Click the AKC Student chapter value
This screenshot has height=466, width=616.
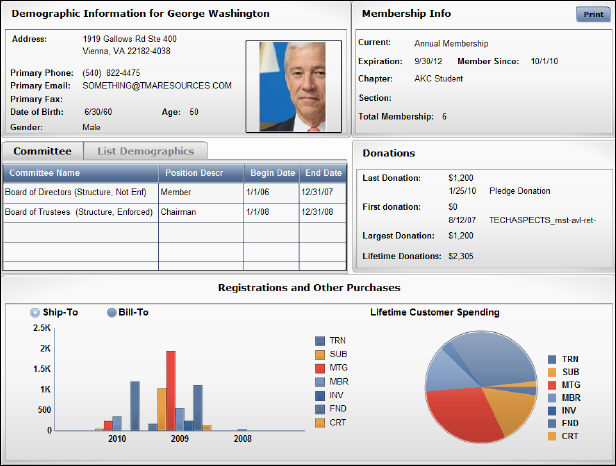click(438, 79)
